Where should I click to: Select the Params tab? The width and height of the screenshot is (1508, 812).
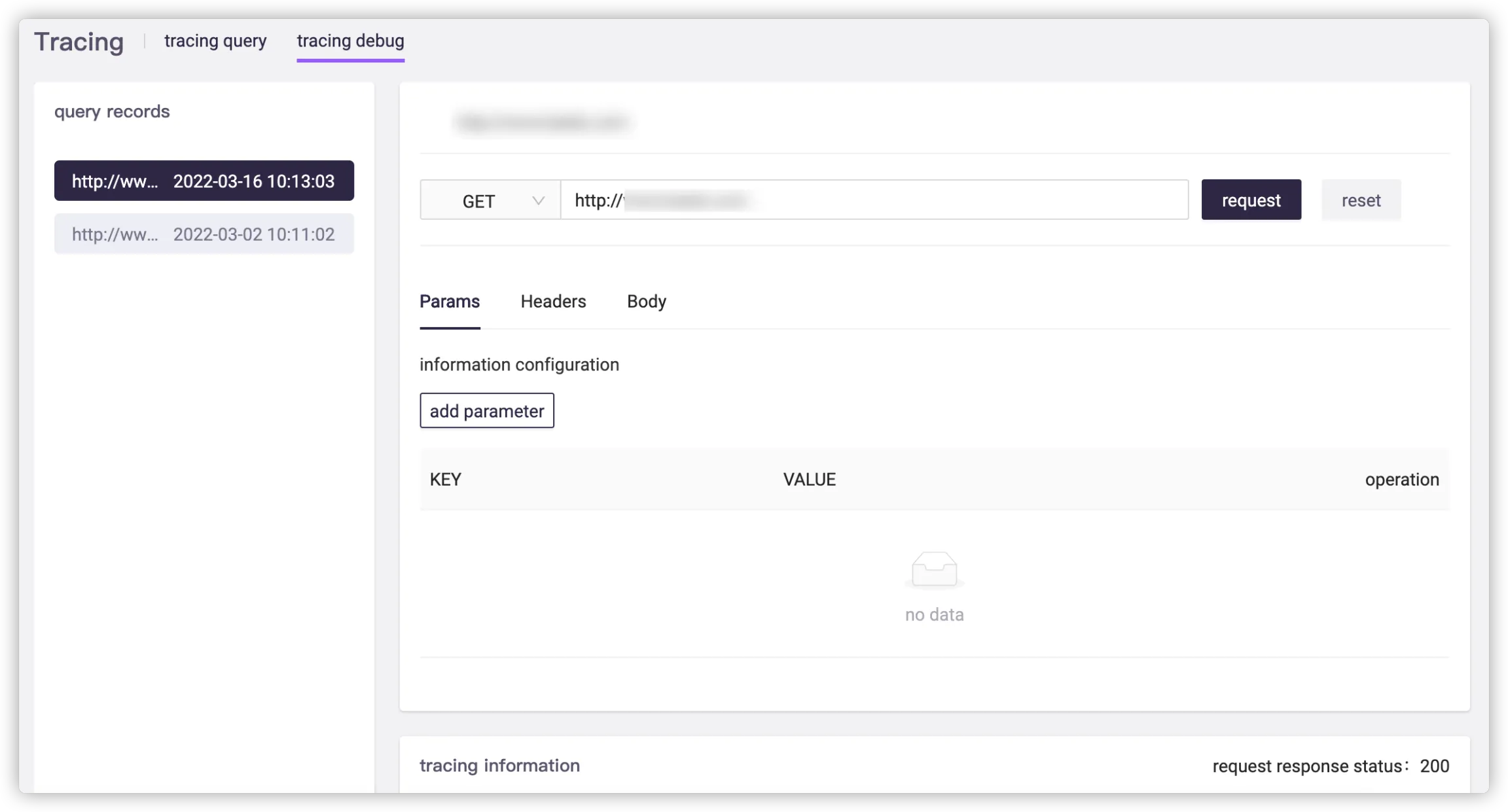point(450,302)
